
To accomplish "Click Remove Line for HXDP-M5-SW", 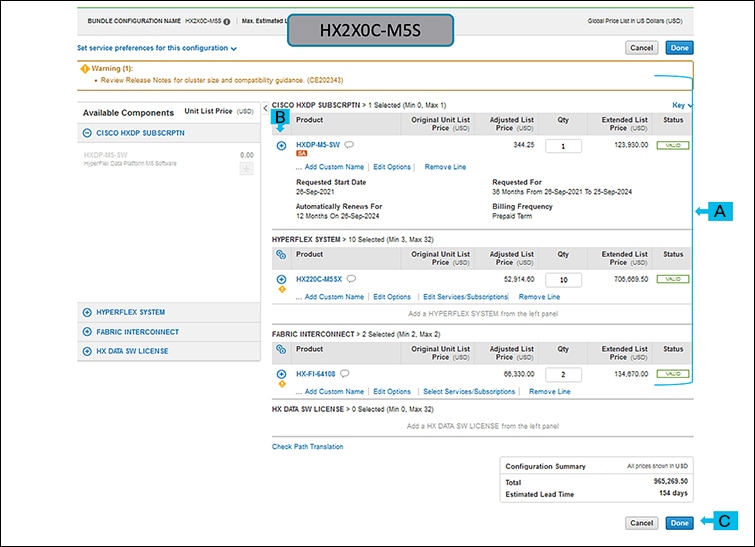I will tap(445, 167).
